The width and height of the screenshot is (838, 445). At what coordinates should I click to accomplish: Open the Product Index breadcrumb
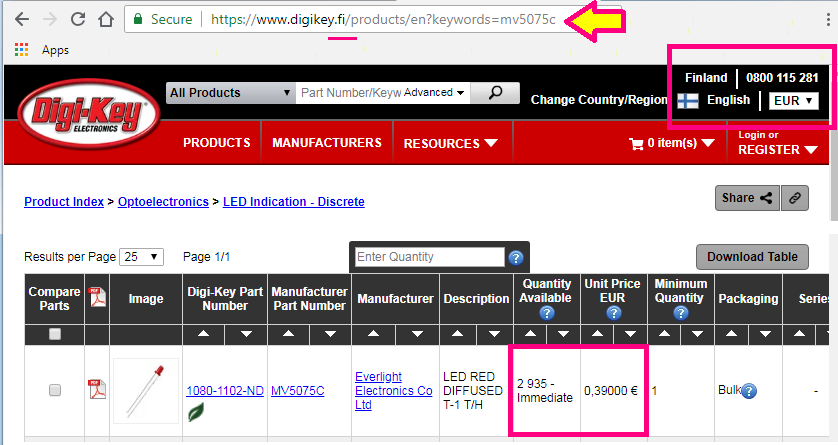click(64, 202)
